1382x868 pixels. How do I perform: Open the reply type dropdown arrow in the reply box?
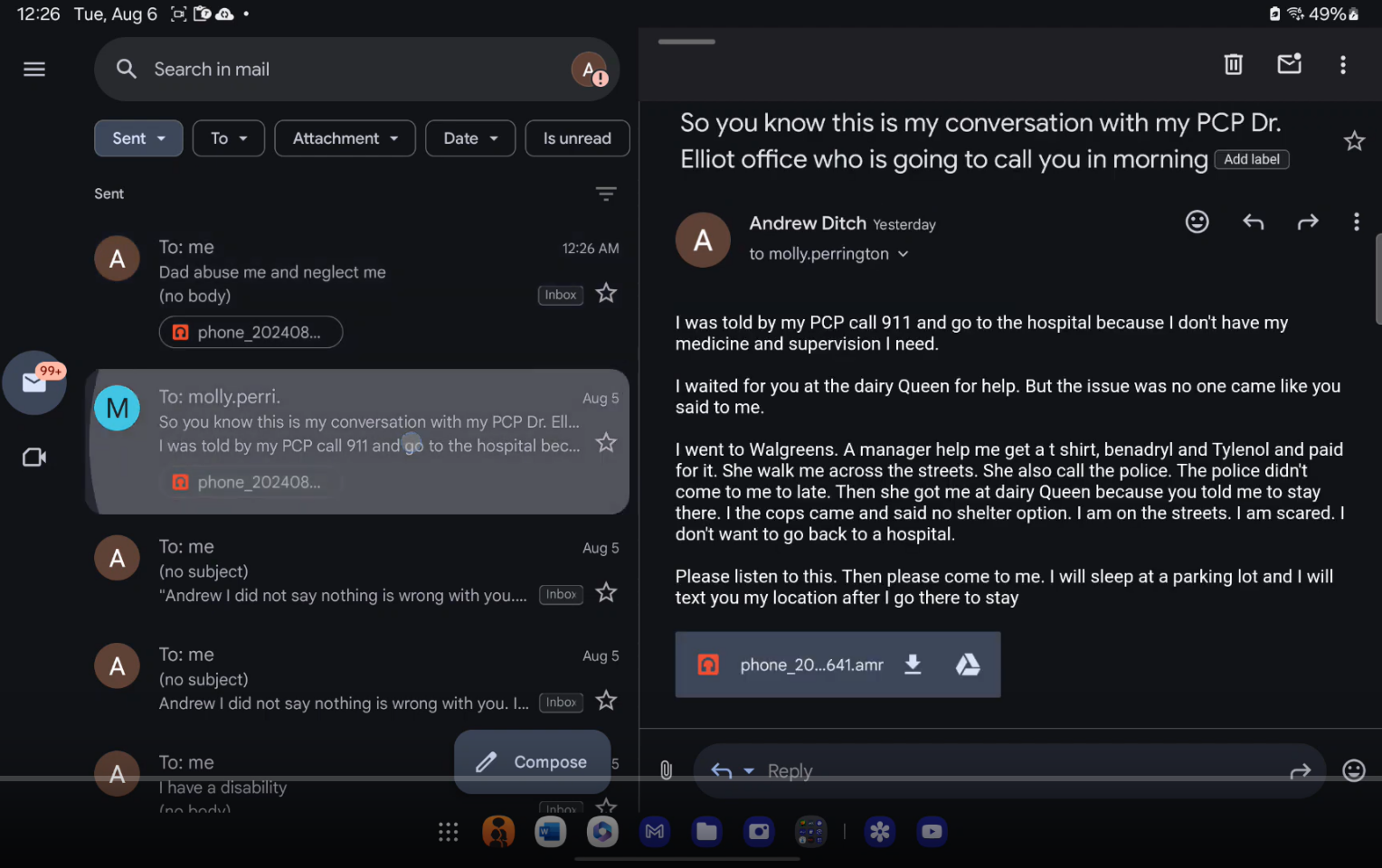coord(749,771)
